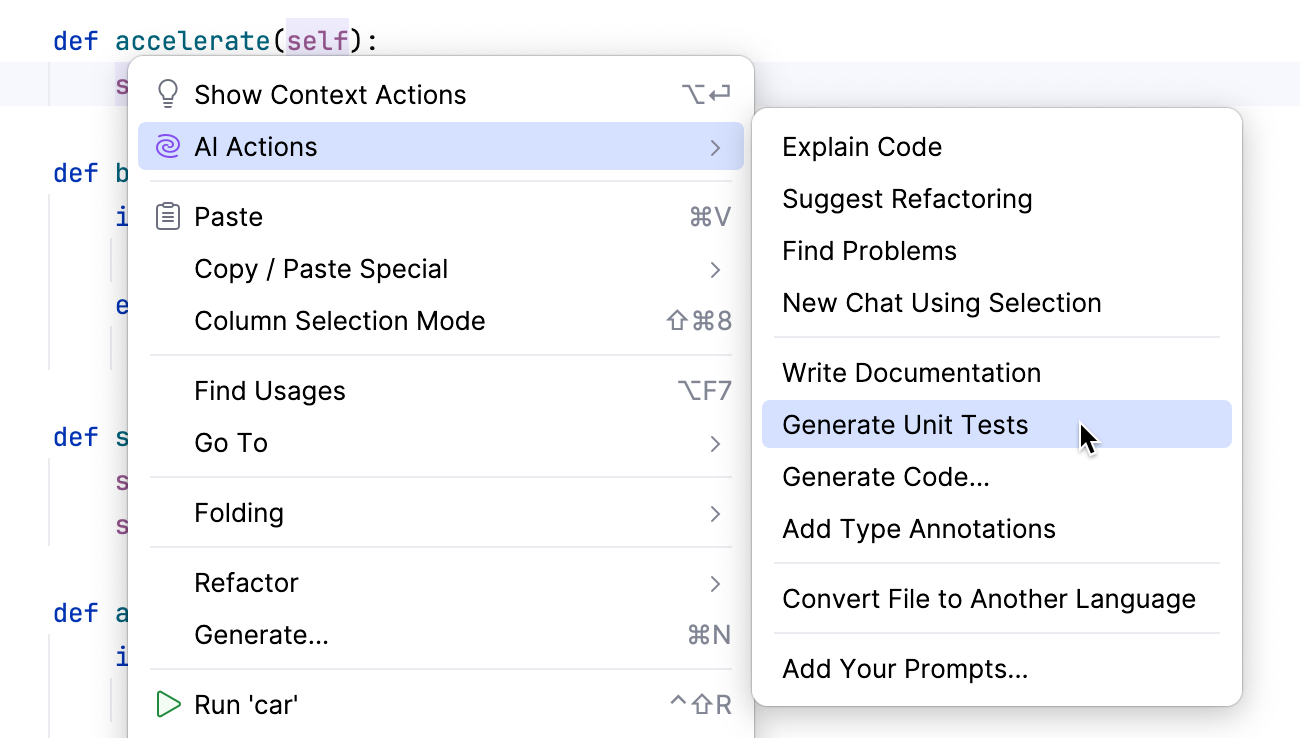Viewport: 1300px width, 738px height.
Task: Choose Find Problems
Action: pyautogui.click(x=868, y=251)
